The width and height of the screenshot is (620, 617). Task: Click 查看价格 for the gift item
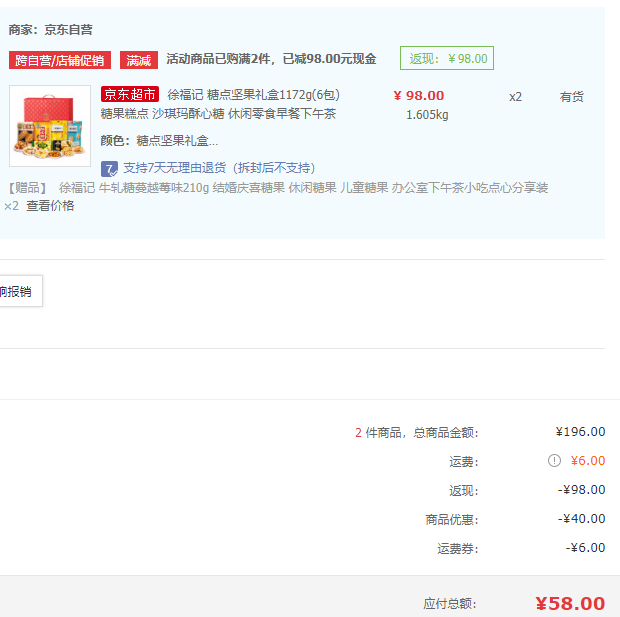[x=50, y=206]
